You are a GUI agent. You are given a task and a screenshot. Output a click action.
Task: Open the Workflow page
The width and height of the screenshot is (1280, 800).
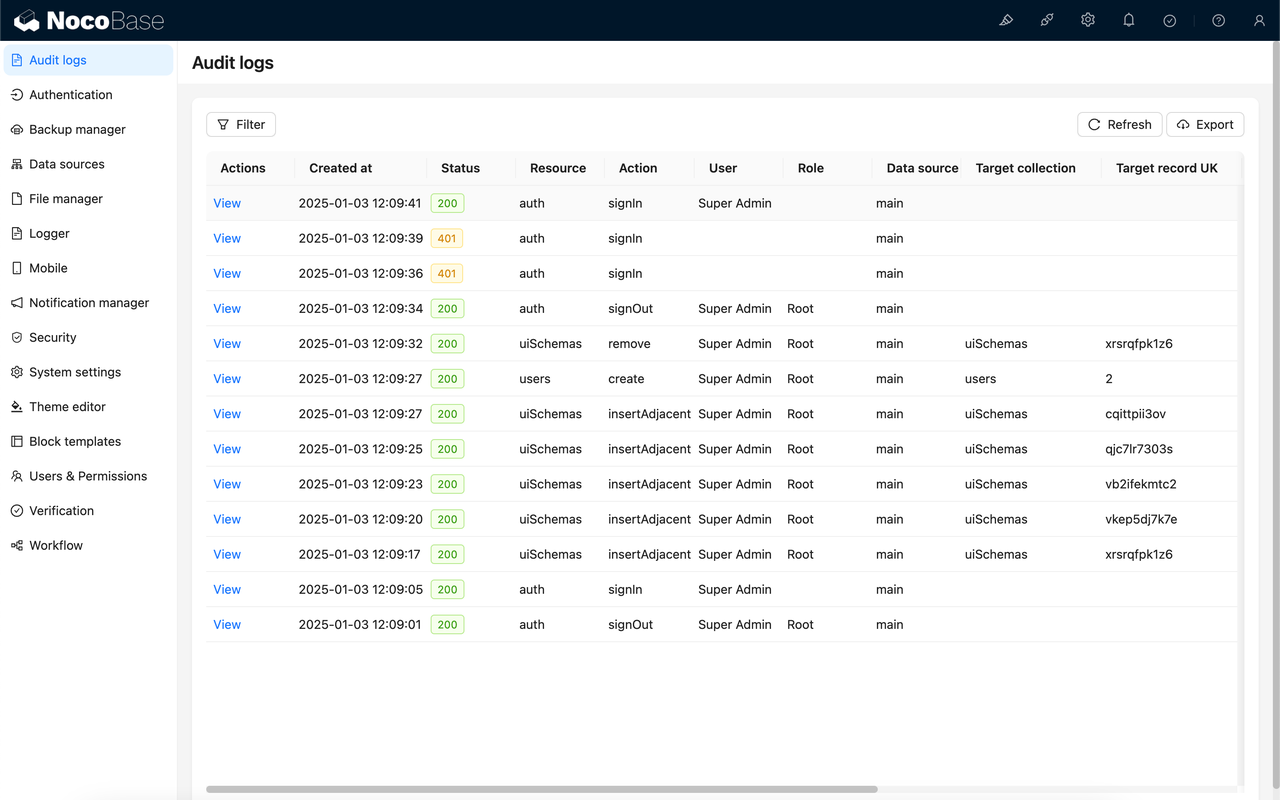coord(88,545)
